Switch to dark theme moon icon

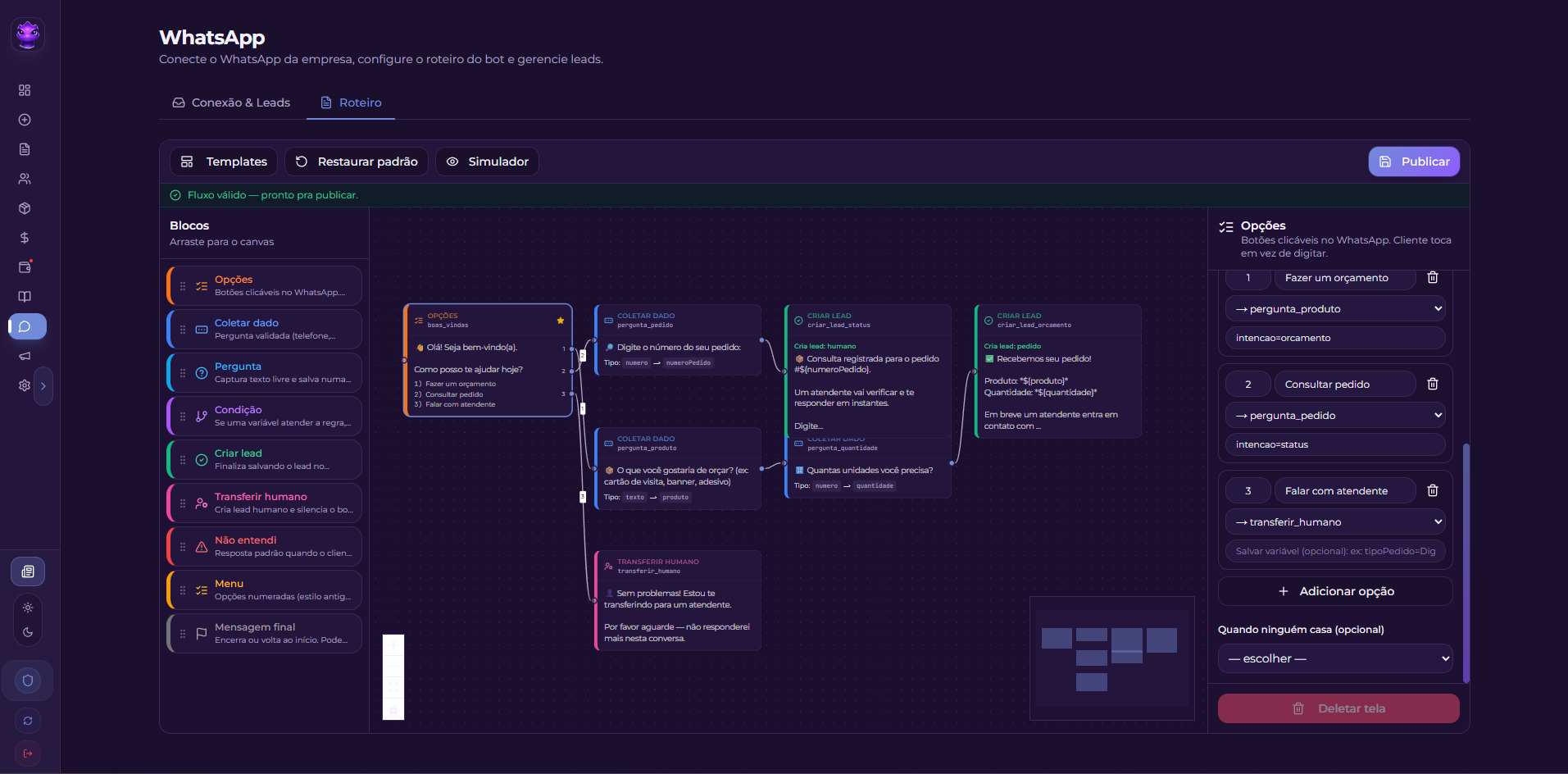pos(28,632)
